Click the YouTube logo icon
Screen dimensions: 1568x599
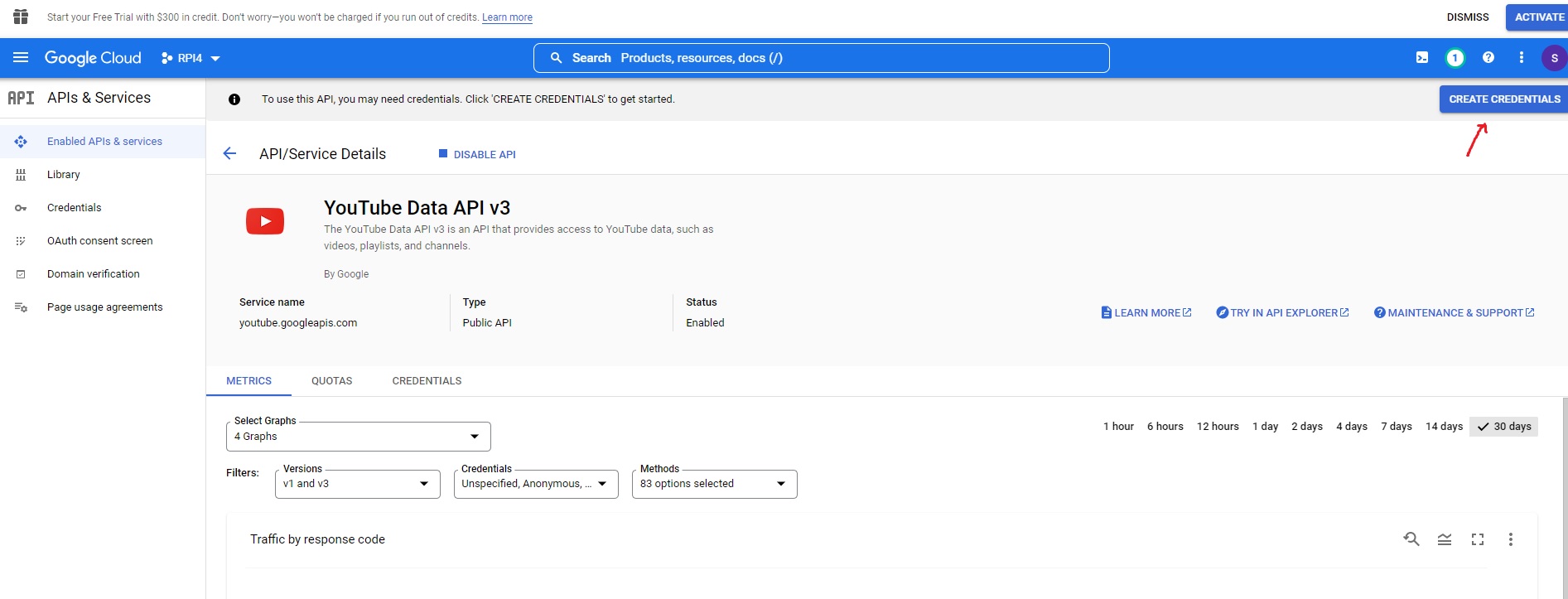click(265, 221)
